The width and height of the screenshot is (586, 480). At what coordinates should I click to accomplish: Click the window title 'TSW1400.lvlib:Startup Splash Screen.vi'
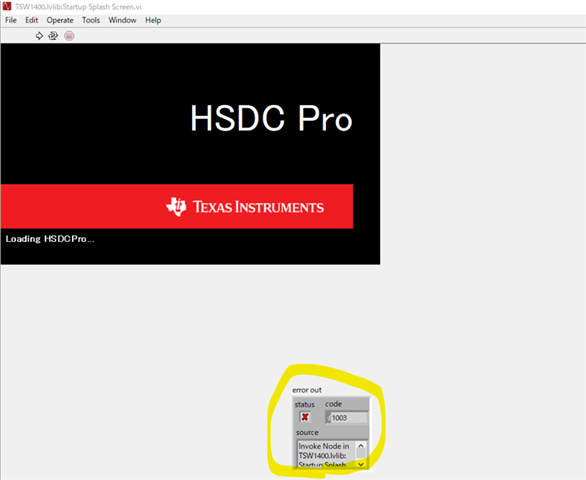[x=78, y=7]
